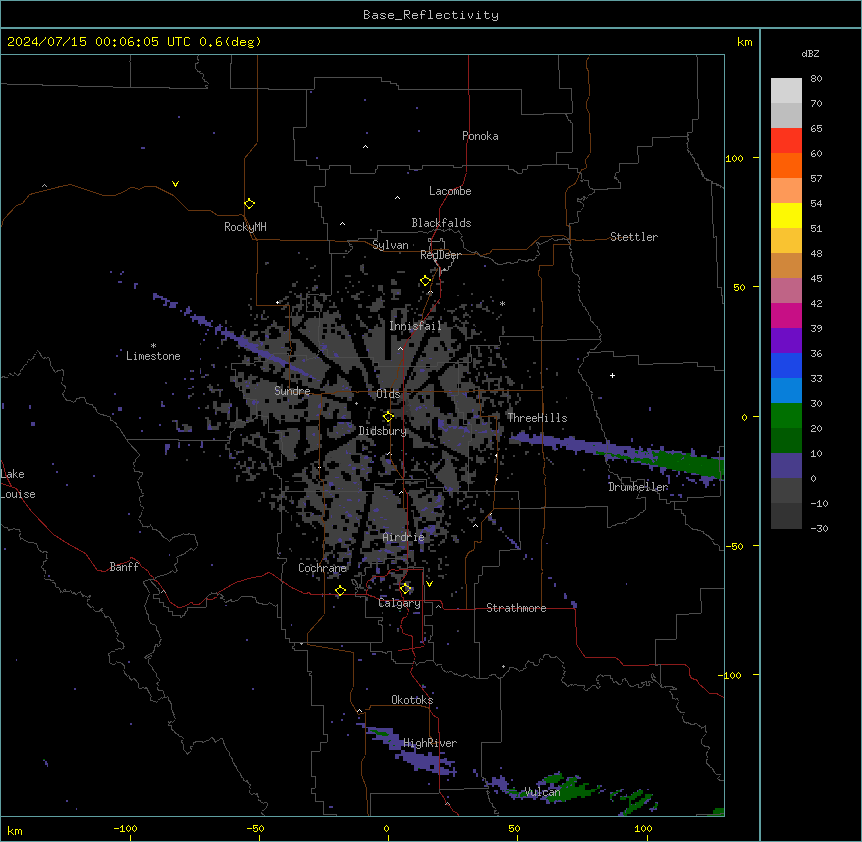Click the dBZ legend heading
This screenshot has height=842, width=862.
[x=810, y=53]
